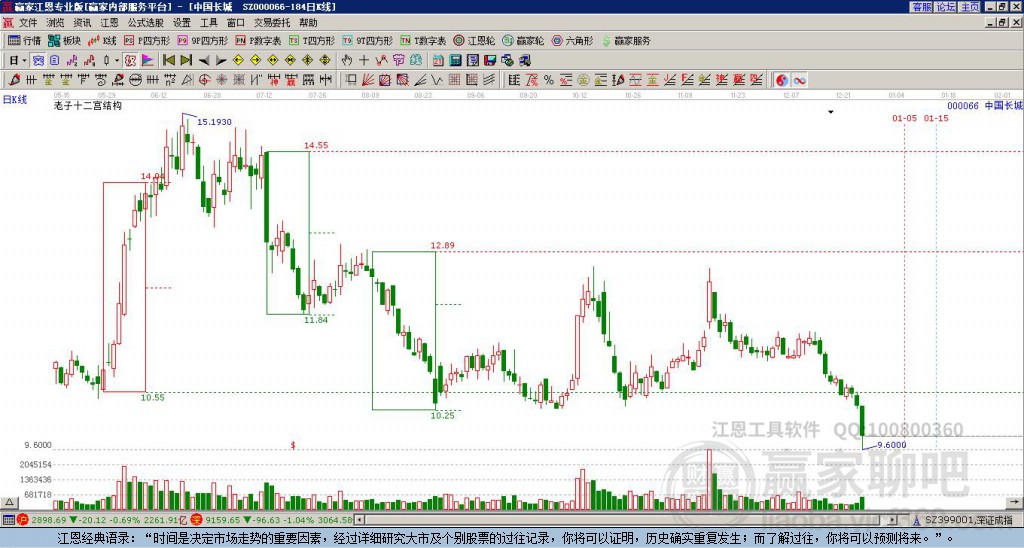Click the 2898.69 index value in status bar
The width and height of the screenshot is (1024, 548).
coord(48,520)
